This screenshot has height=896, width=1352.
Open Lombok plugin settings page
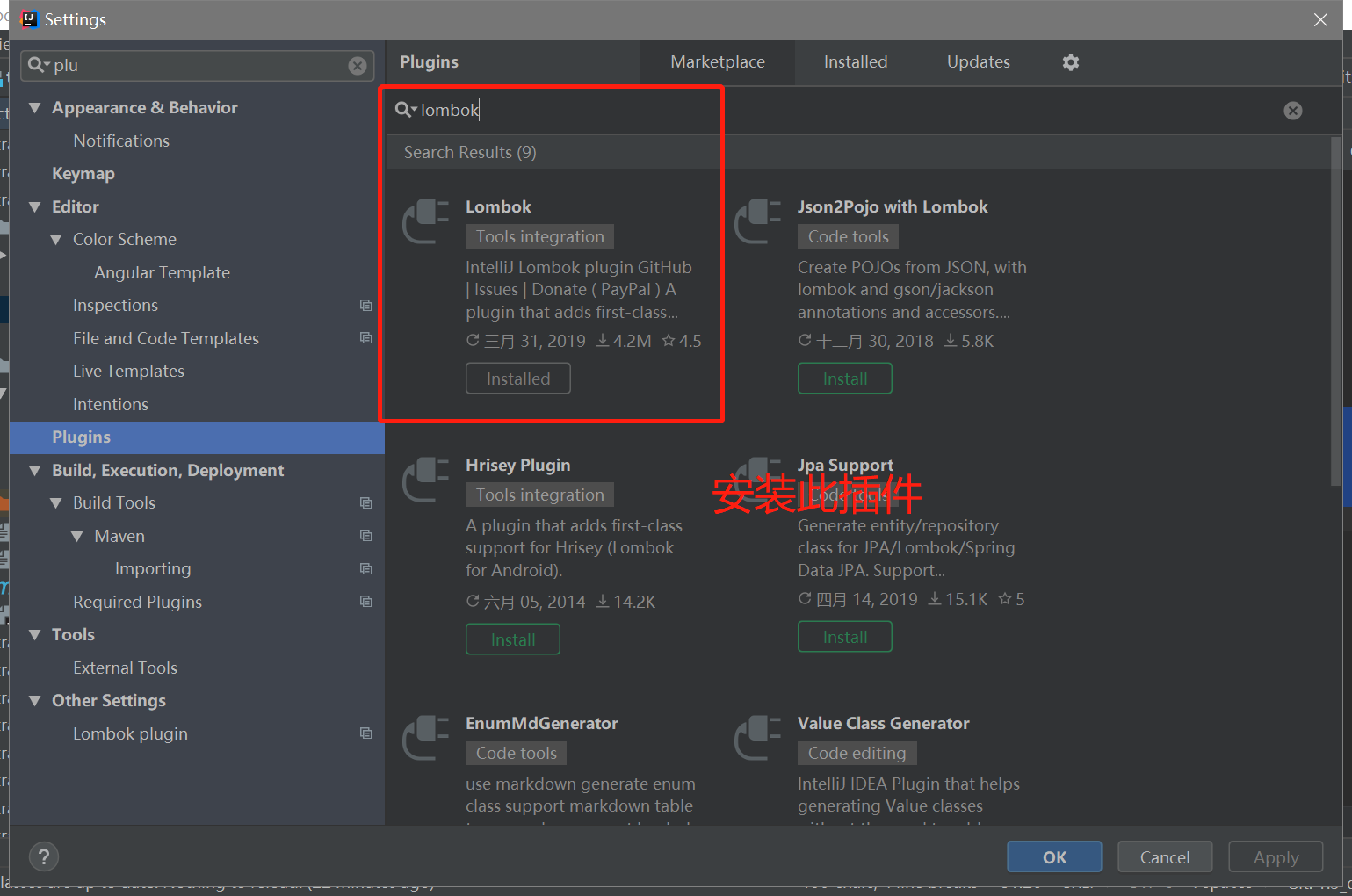coord(130,733)
